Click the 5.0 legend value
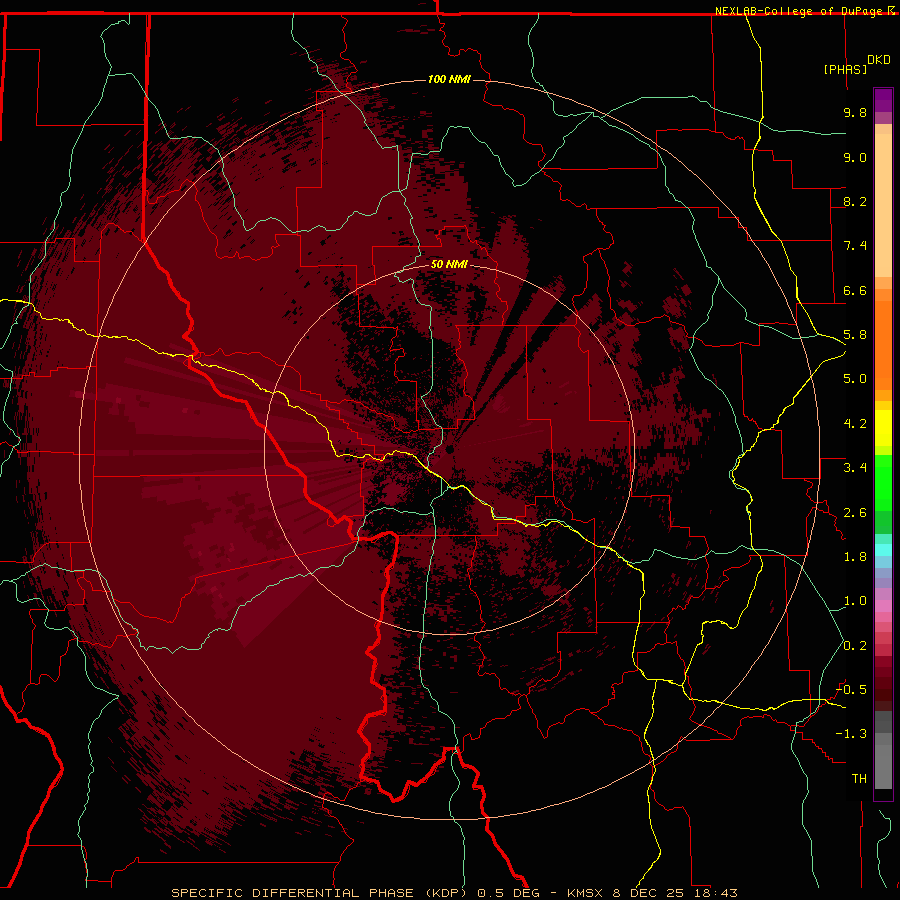Viewport: 900px width, 900px height. pyautogui.click(x=855, y=379)
